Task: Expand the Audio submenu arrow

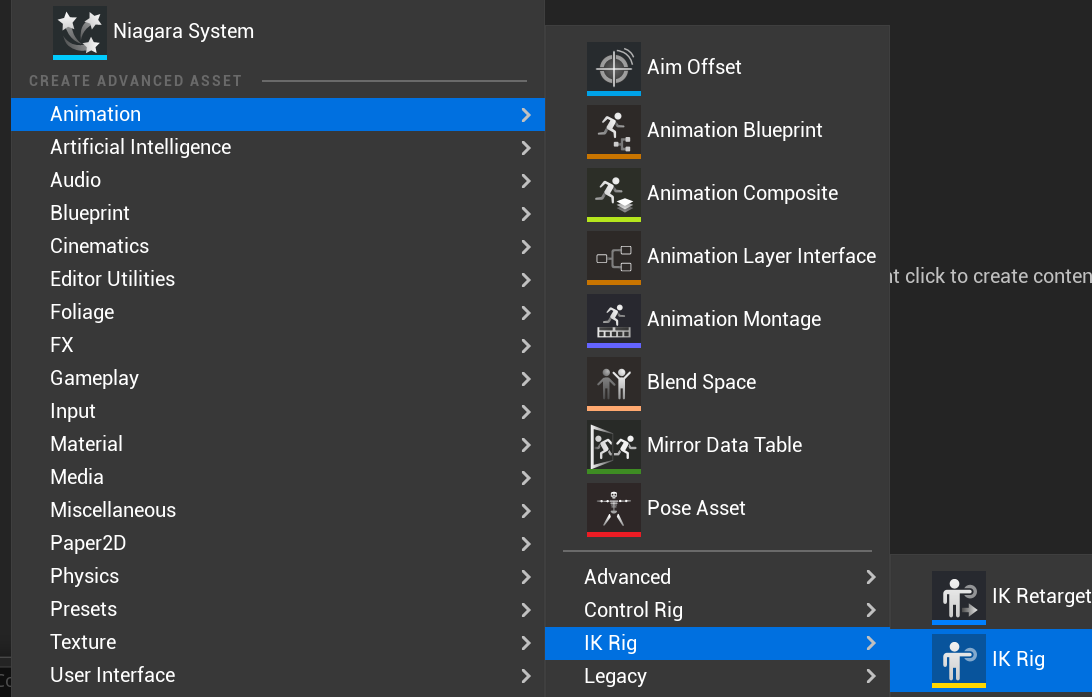Action: 526,181
